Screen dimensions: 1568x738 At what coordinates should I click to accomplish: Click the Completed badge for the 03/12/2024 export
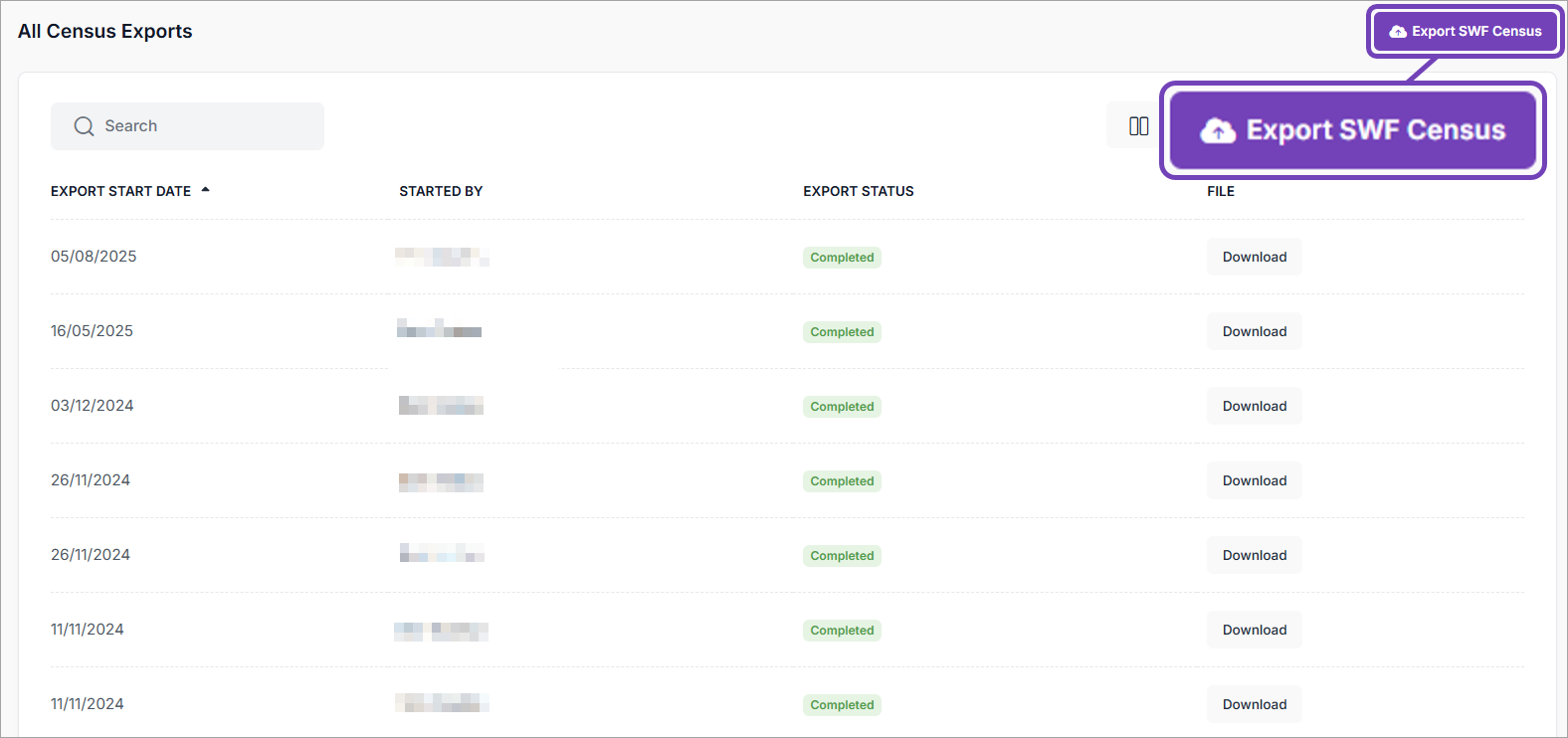point(842,407)
